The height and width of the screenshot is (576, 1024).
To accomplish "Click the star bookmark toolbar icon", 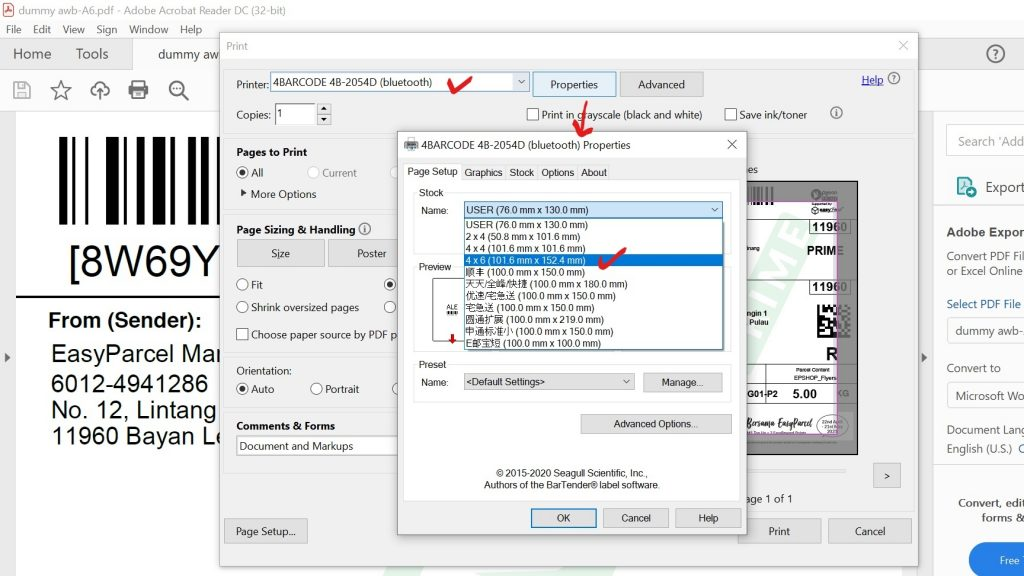I will [x=61, y=89].
